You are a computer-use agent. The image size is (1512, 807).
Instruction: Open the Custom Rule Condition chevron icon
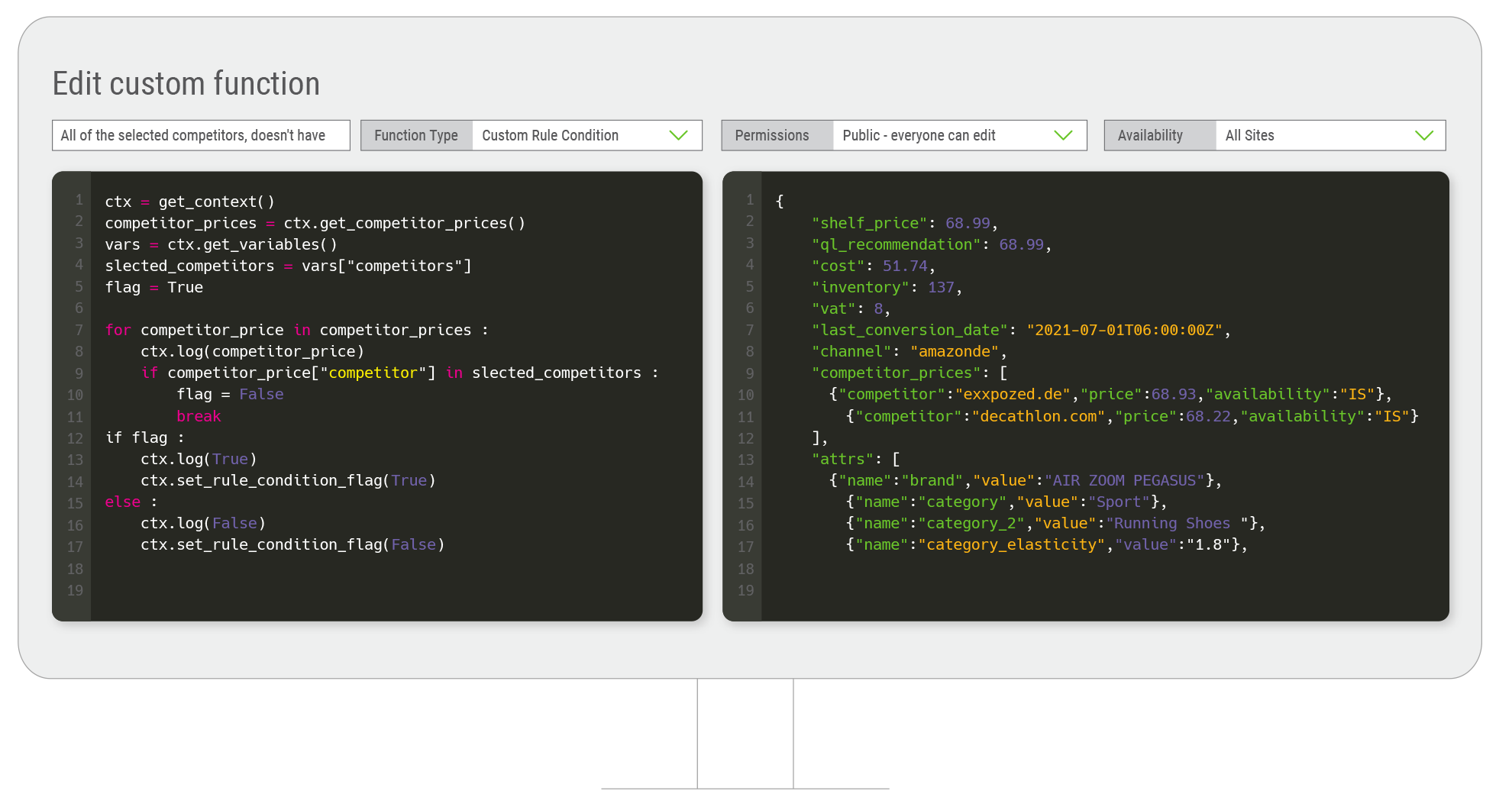click(x=678, y=135)
